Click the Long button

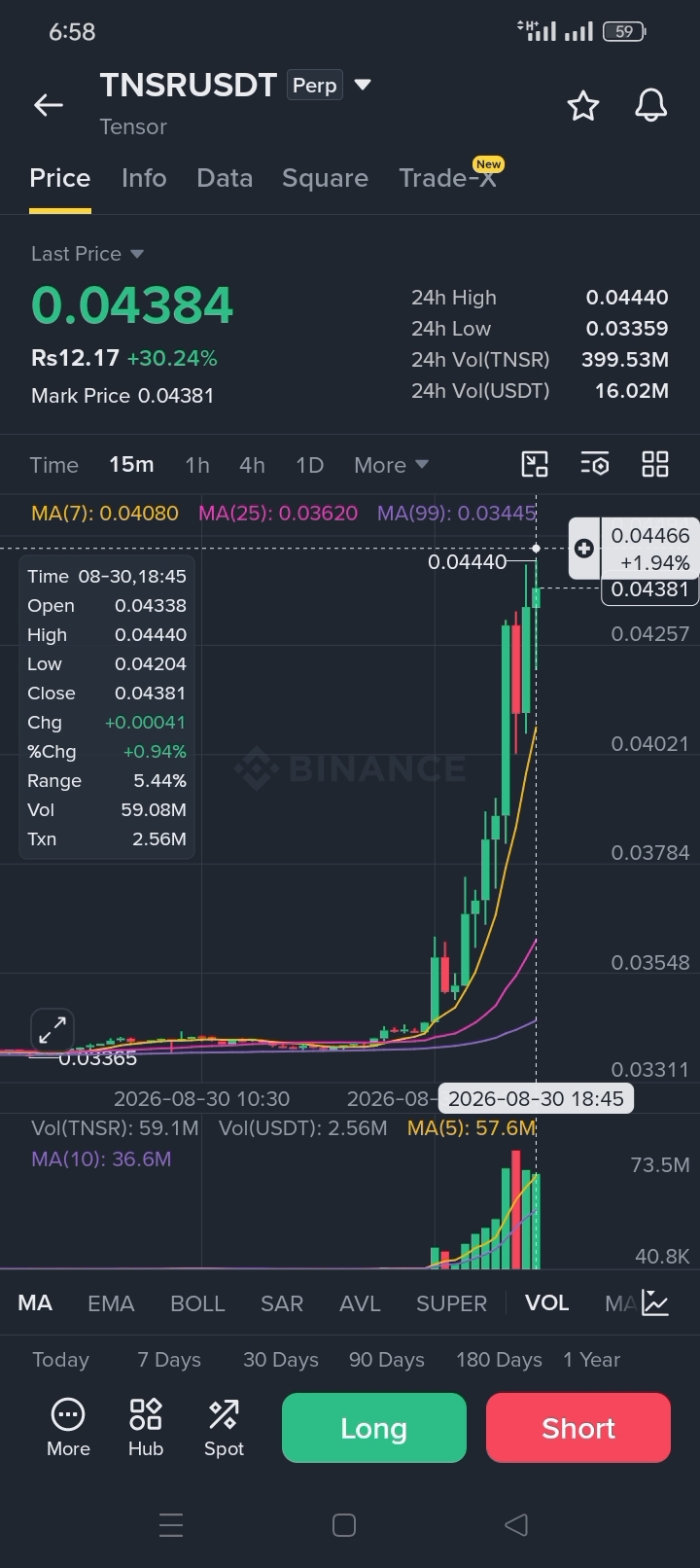point(374,1428)
